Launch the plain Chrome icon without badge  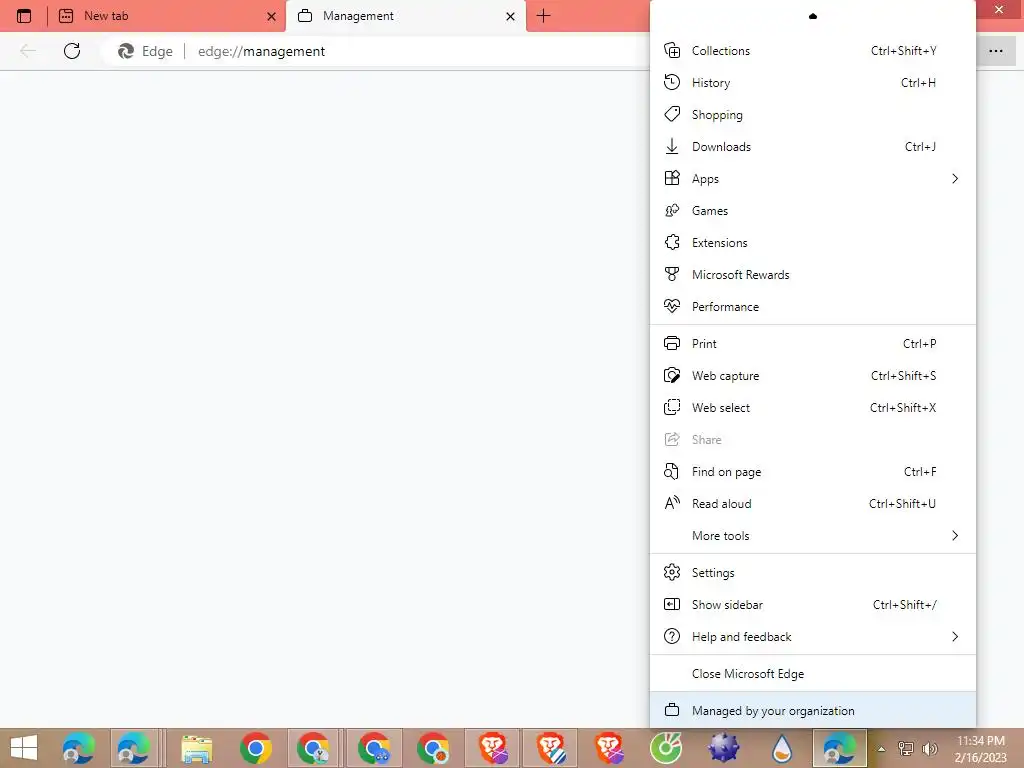[255, 748]
